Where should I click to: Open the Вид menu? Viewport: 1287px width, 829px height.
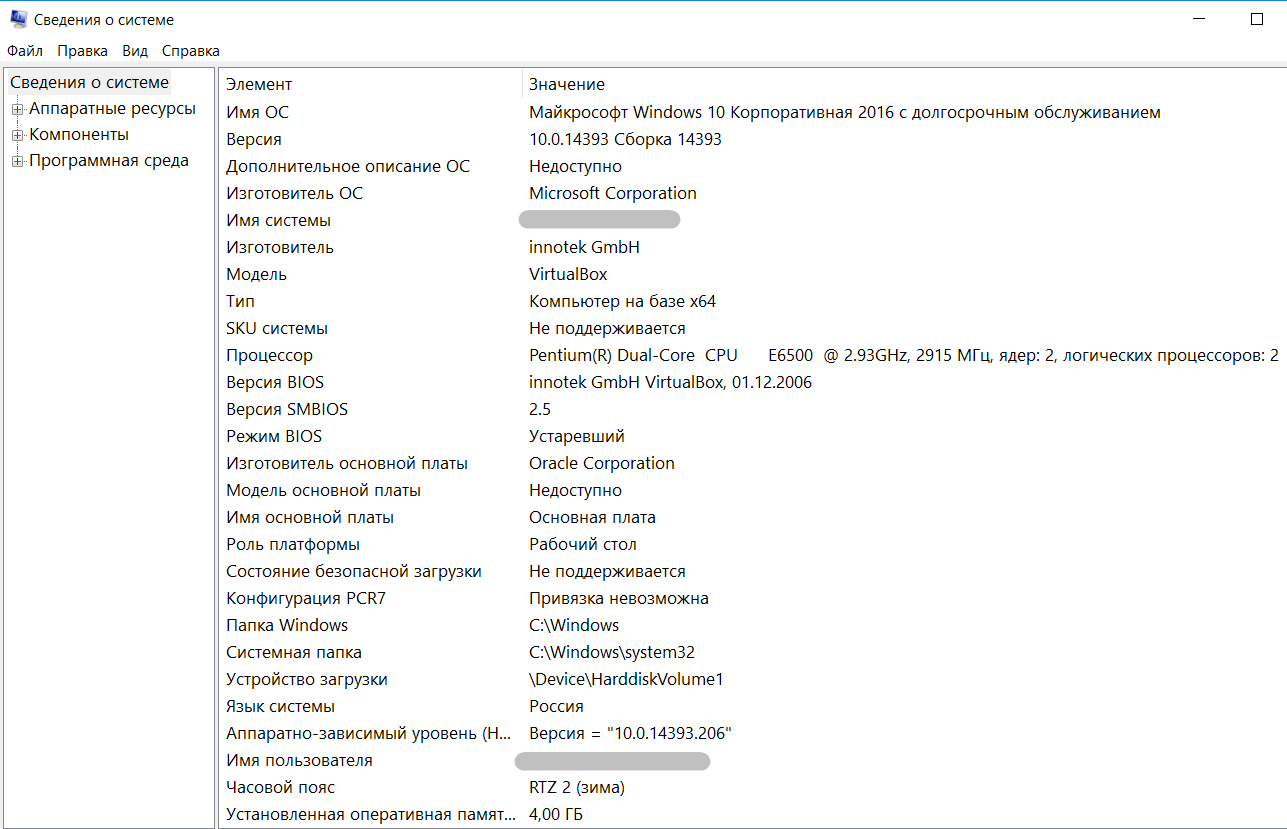pos(135,51)
